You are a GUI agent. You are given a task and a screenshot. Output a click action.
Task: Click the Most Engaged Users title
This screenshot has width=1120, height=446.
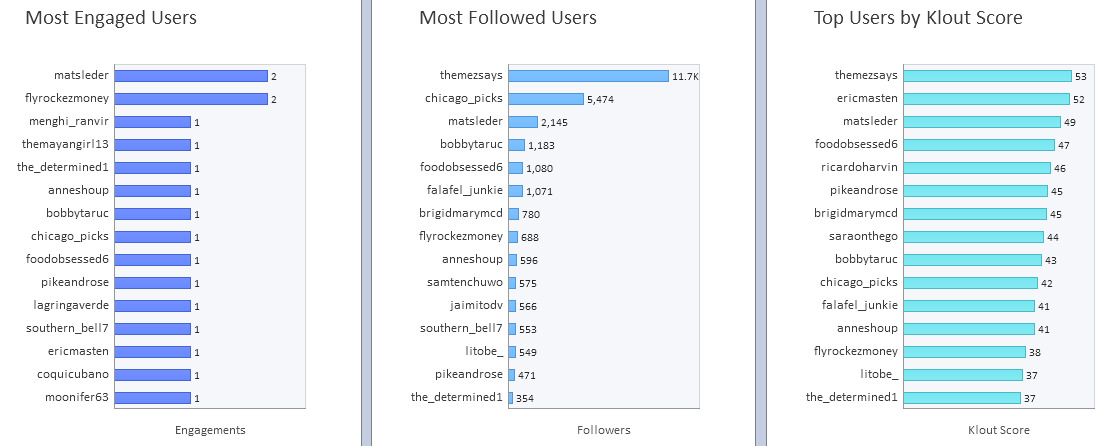(111, 18)
